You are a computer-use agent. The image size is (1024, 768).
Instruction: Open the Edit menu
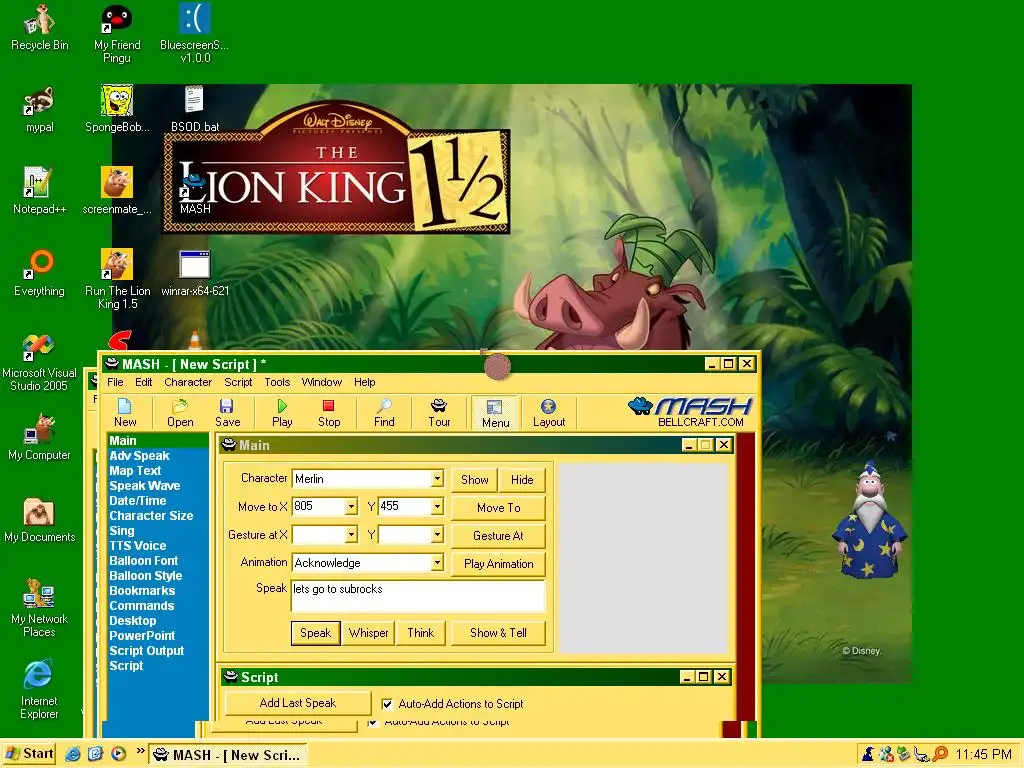click(144, 382)
